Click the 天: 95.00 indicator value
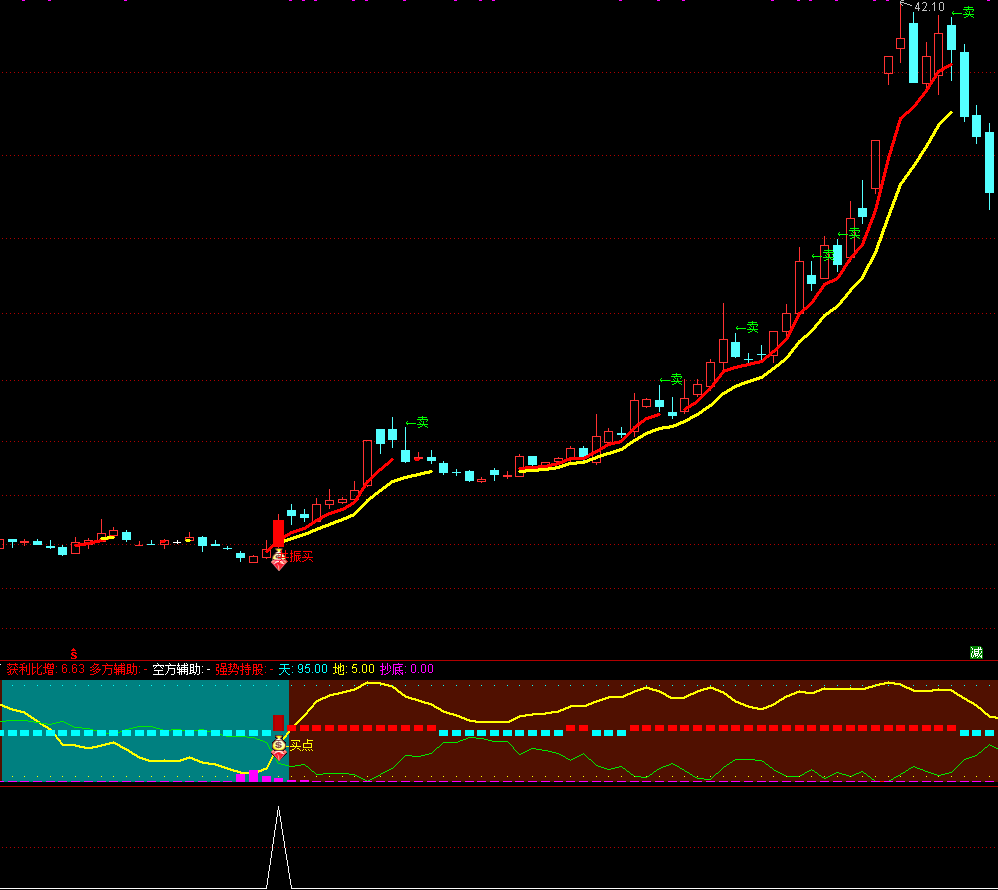 pyautogui.click(x=303, y=669)
